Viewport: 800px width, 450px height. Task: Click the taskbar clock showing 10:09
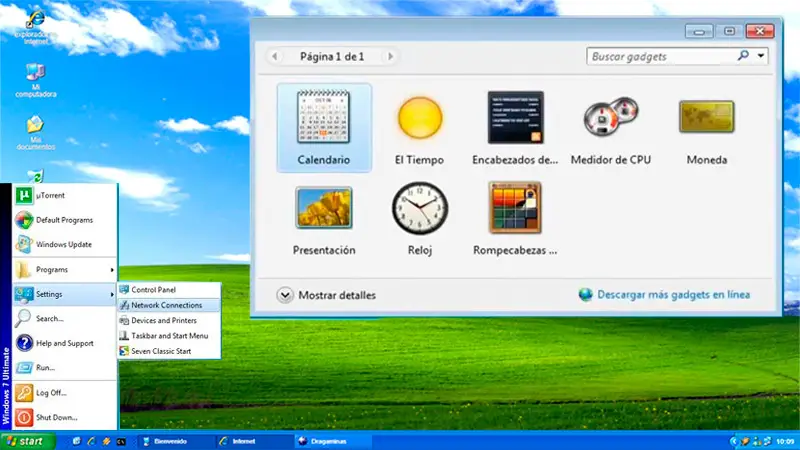(x=785, y=441)
